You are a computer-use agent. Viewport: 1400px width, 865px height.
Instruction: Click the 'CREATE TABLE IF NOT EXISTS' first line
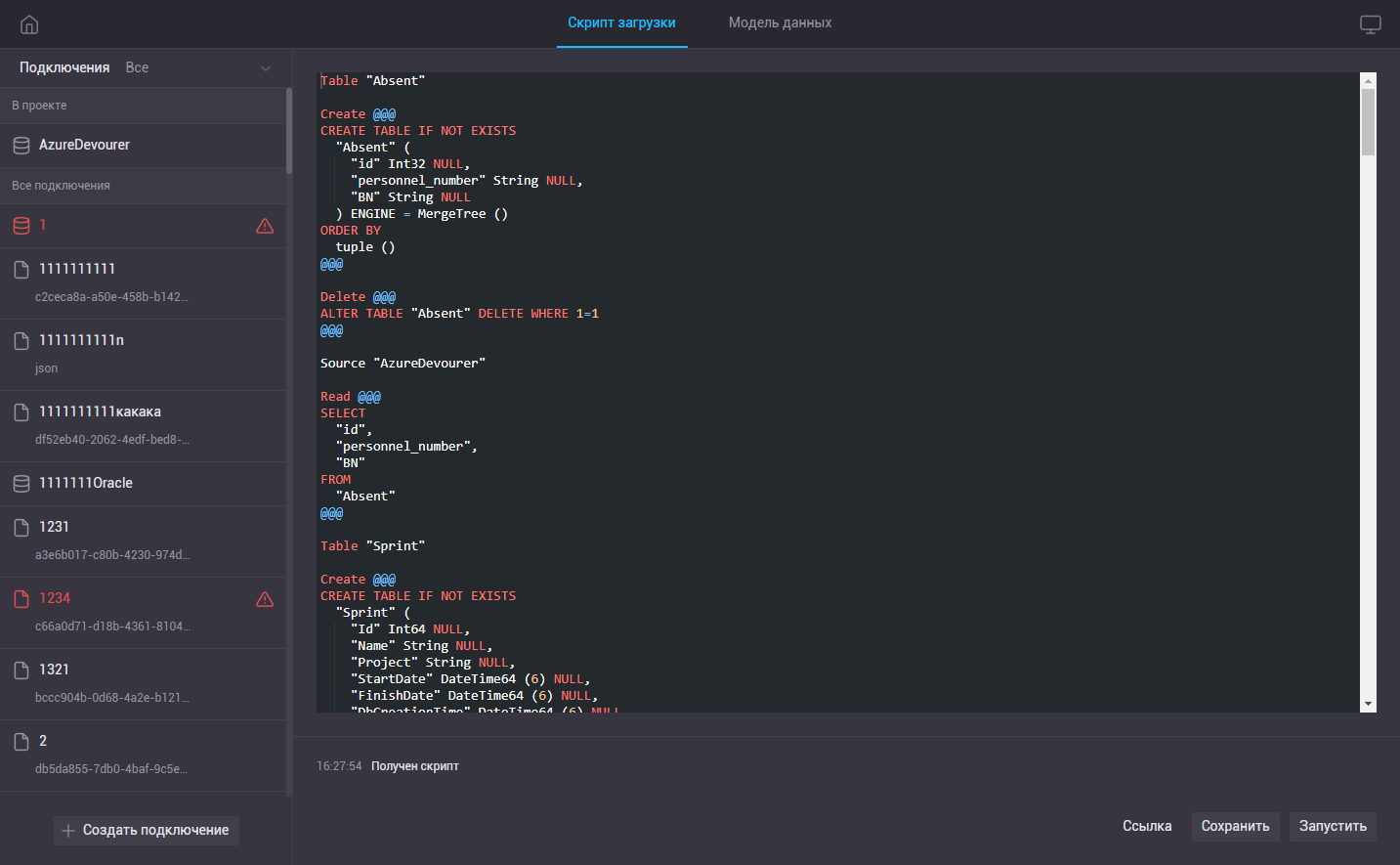pyautogui.click(x=418, y=131)
